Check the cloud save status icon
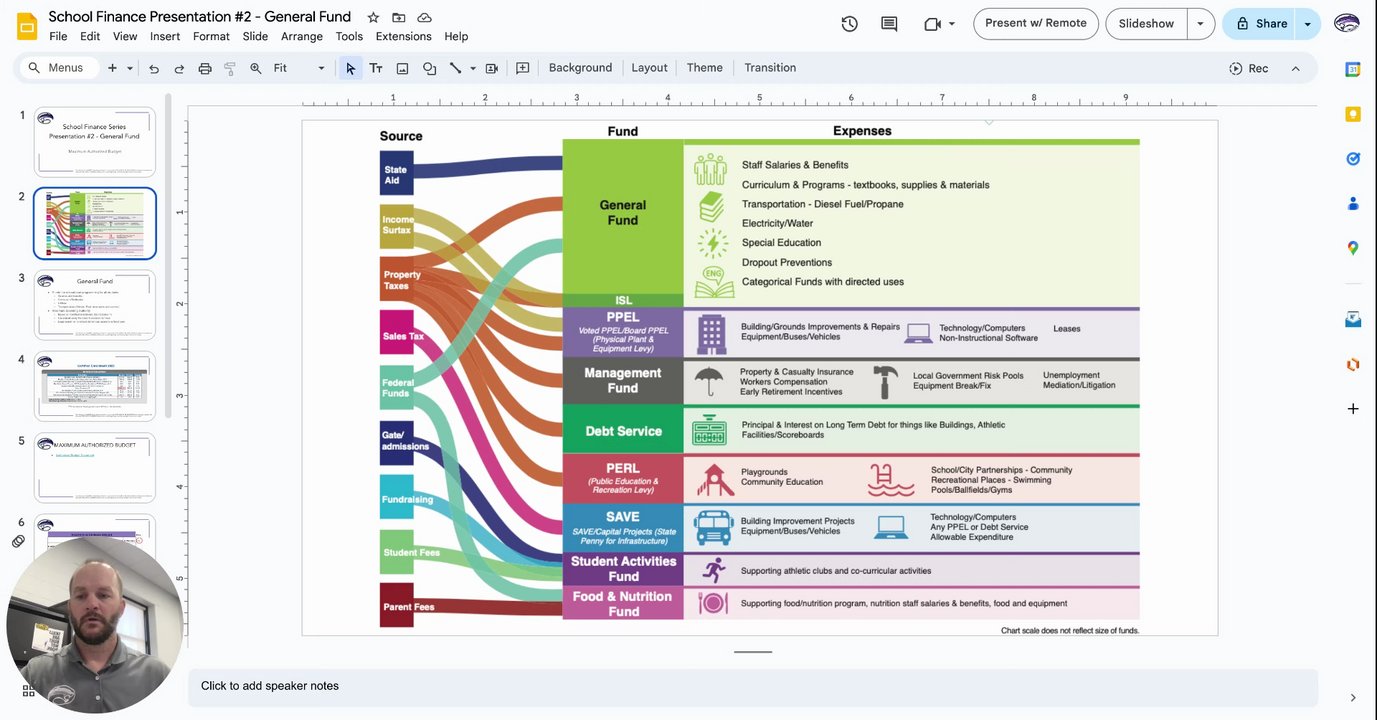The width and height of the screenshot is (1377, 720). [x=425, y=17]
